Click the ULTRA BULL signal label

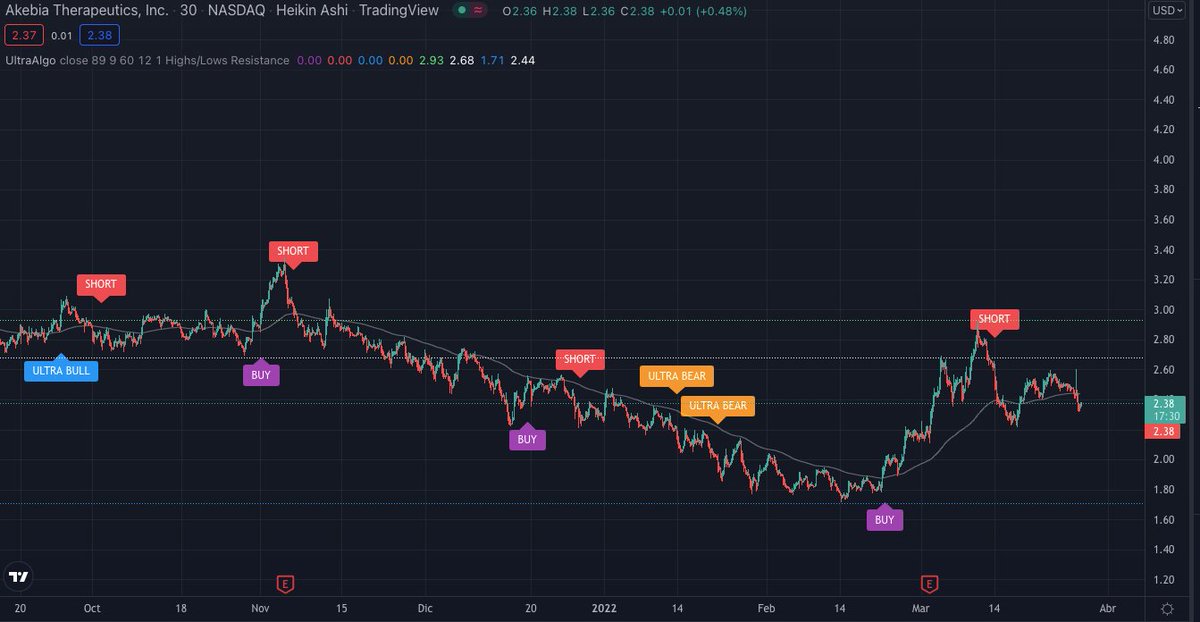pyautogui.click(x=61, y=370)
